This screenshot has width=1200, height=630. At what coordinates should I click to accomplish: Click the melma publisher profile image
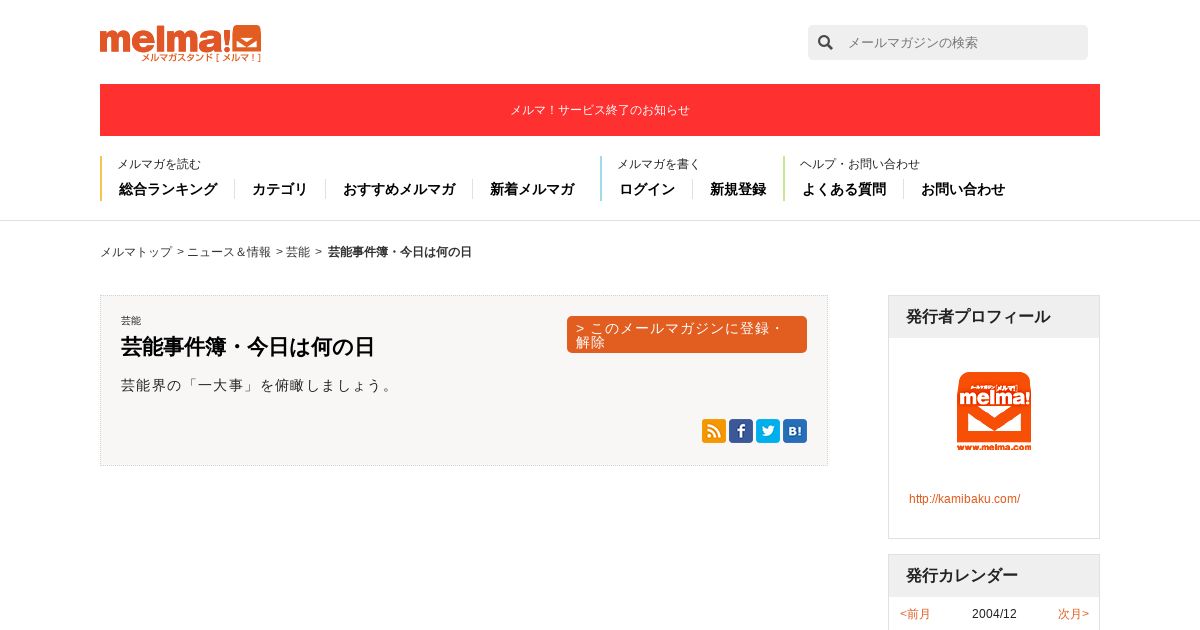point(994,411)
